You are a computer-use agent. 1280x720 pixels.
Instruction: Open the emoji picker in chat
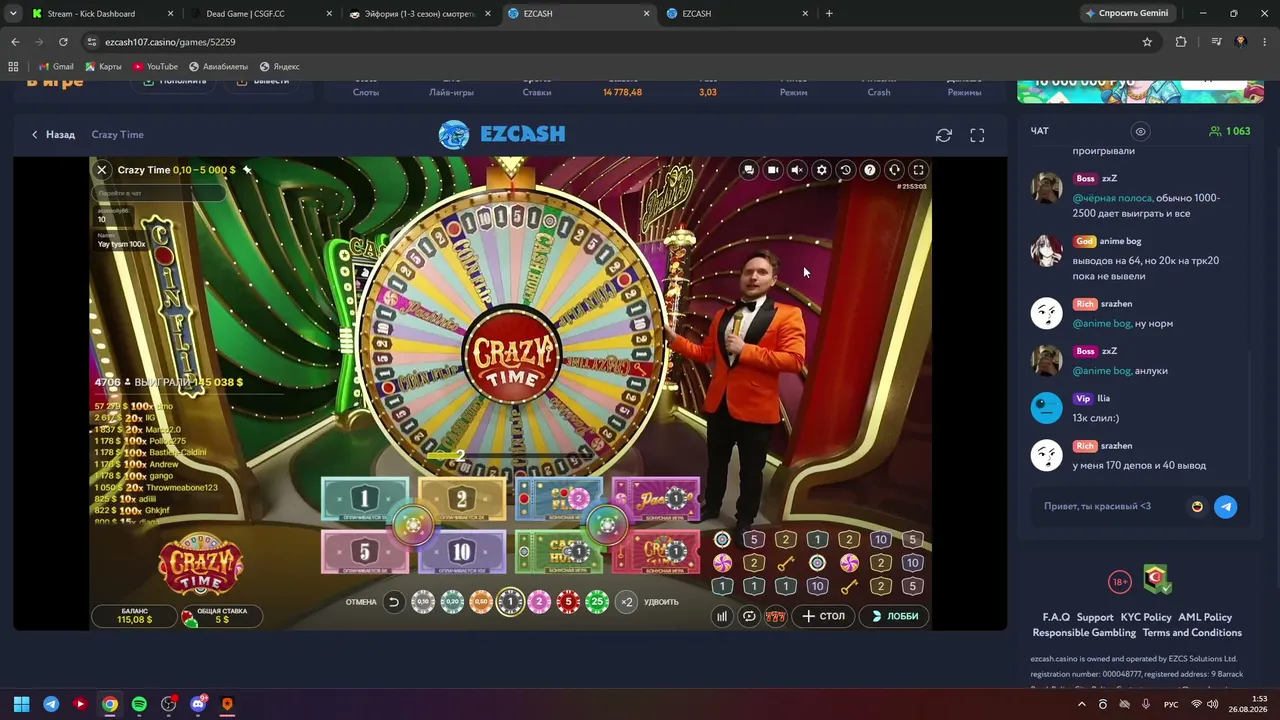tap(1197, 506)
